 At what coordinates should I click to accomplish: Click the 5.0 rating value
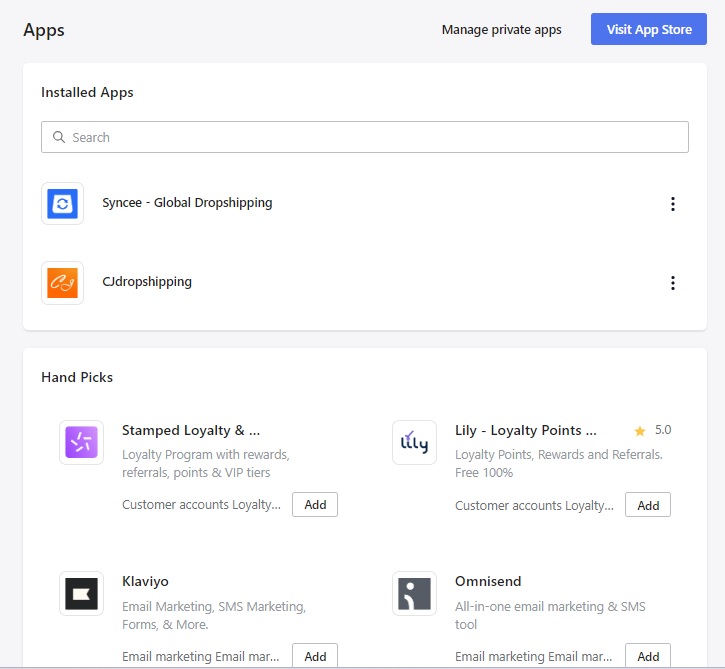[x=663, y=430]
